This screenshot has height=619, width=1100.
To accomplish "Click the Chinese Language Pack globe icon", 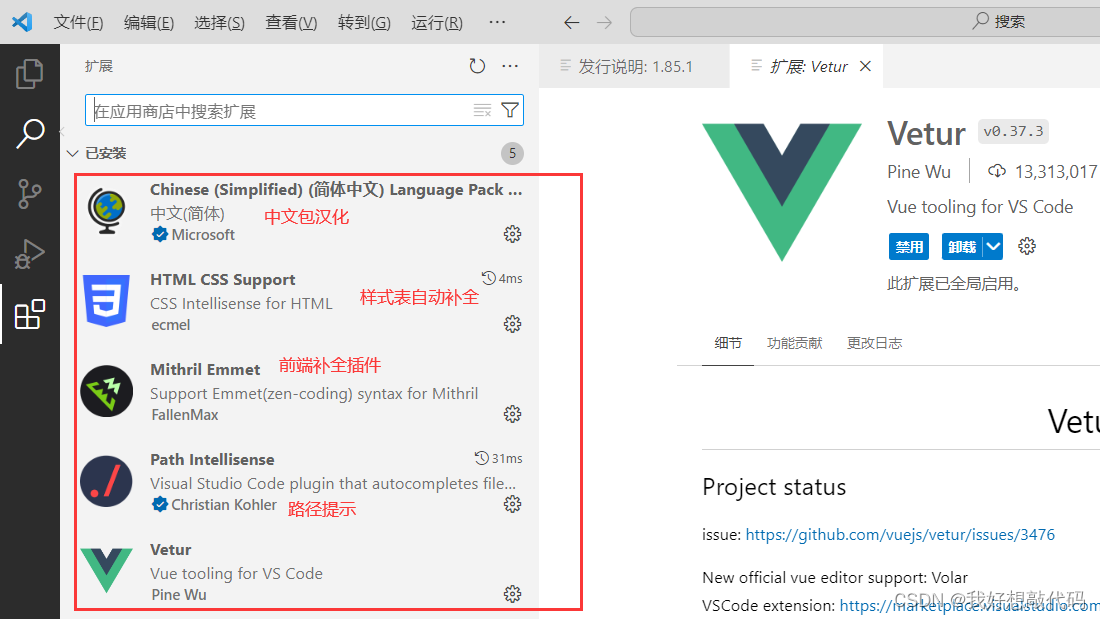I will [107, 211].
